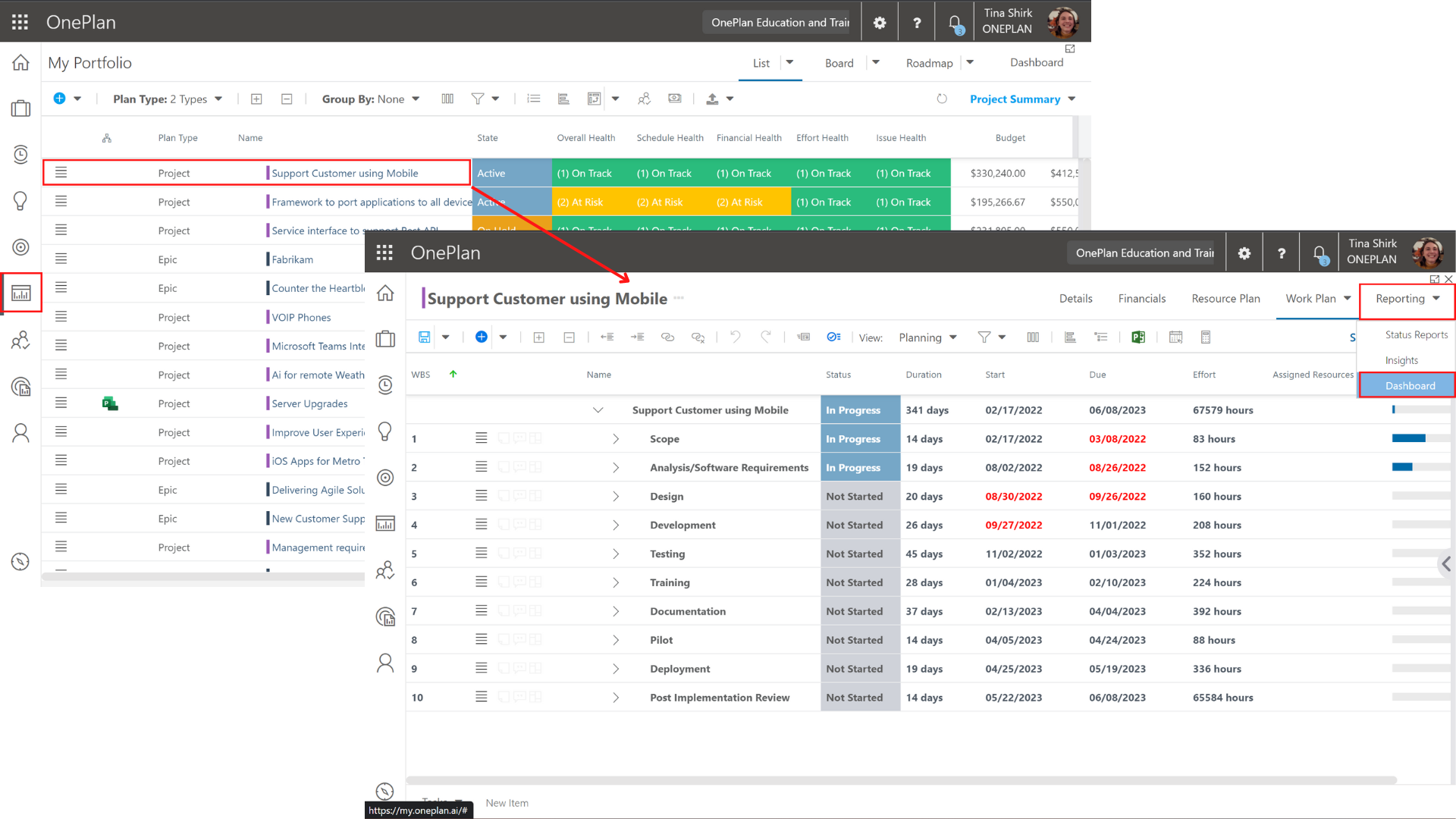Click the filter funnel in My Portfolio toolbar
The image size is (1456, 819).
click(x=477, y=99)
